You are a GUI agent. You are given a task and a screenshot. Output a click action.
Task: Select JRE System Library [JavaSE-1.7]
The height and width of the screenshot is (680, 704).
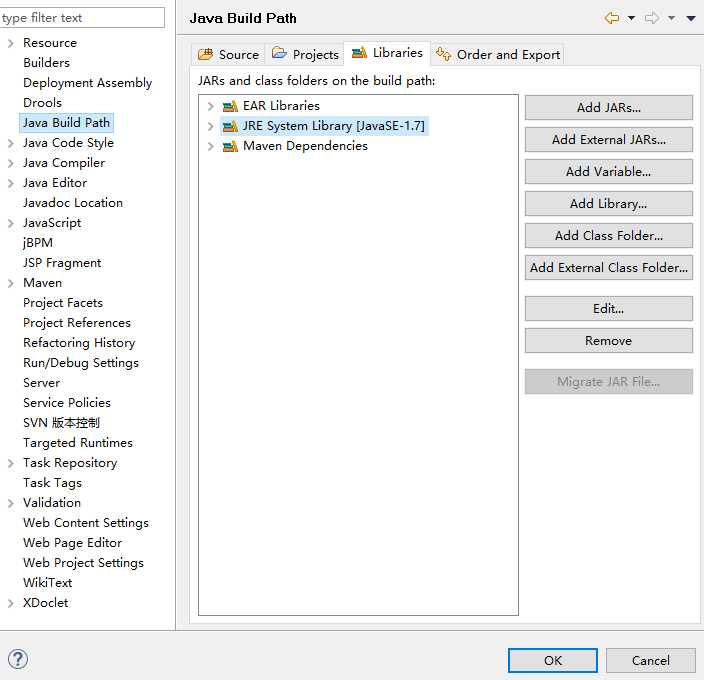pos(334,126)
